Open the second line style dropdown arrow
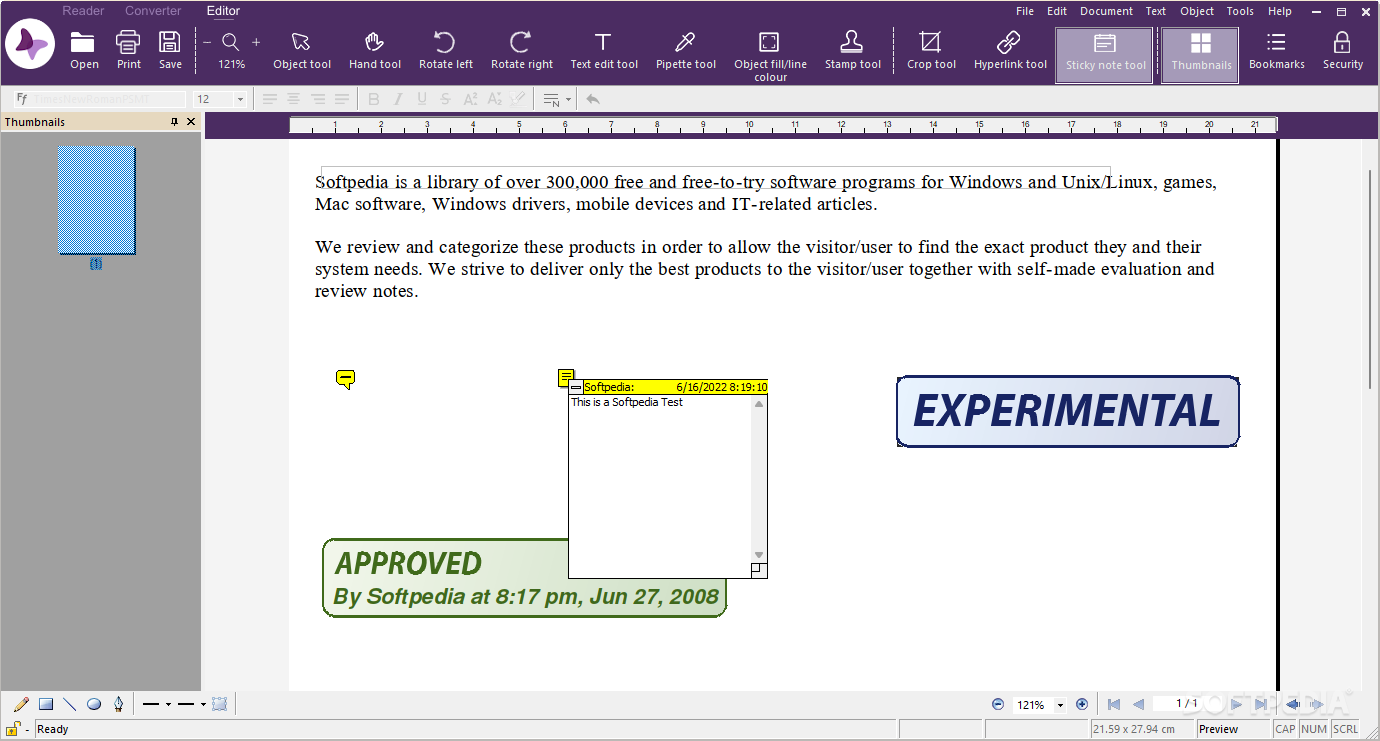 coord(203,704)
